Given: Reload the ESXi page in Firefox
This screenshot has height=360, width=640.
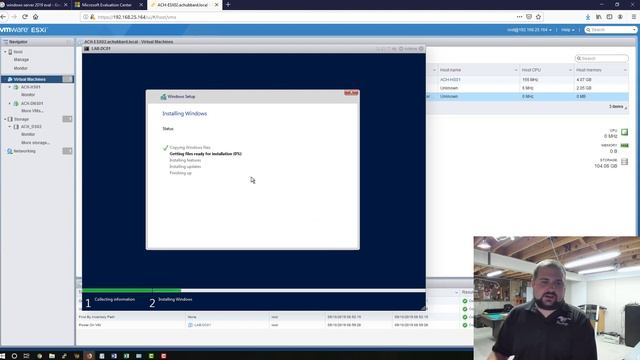Looking at the screenshot, I should [25, 17].
